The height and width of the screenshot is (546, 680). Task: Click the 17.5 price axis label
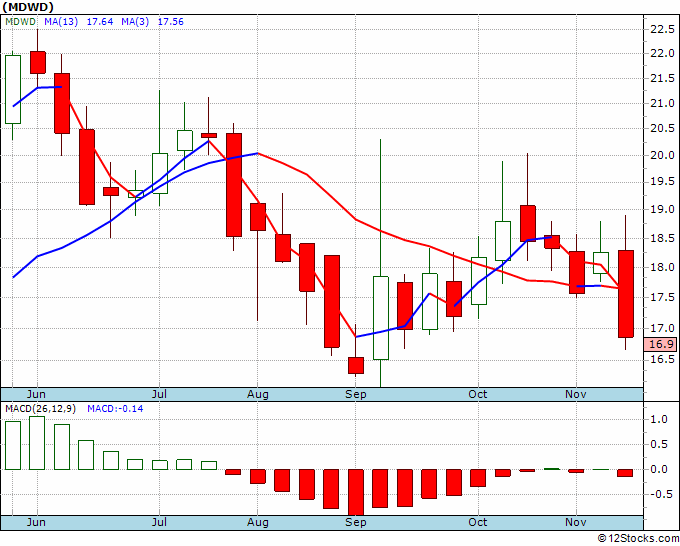(x=662, y=297)
